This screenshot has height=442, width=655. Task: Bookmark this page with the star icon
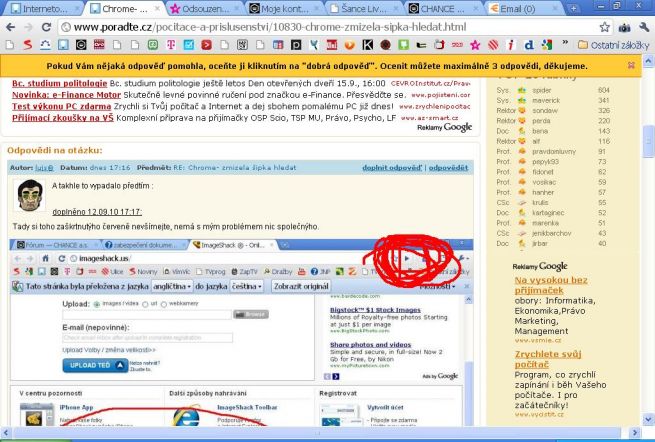click(x=604, y=28)
